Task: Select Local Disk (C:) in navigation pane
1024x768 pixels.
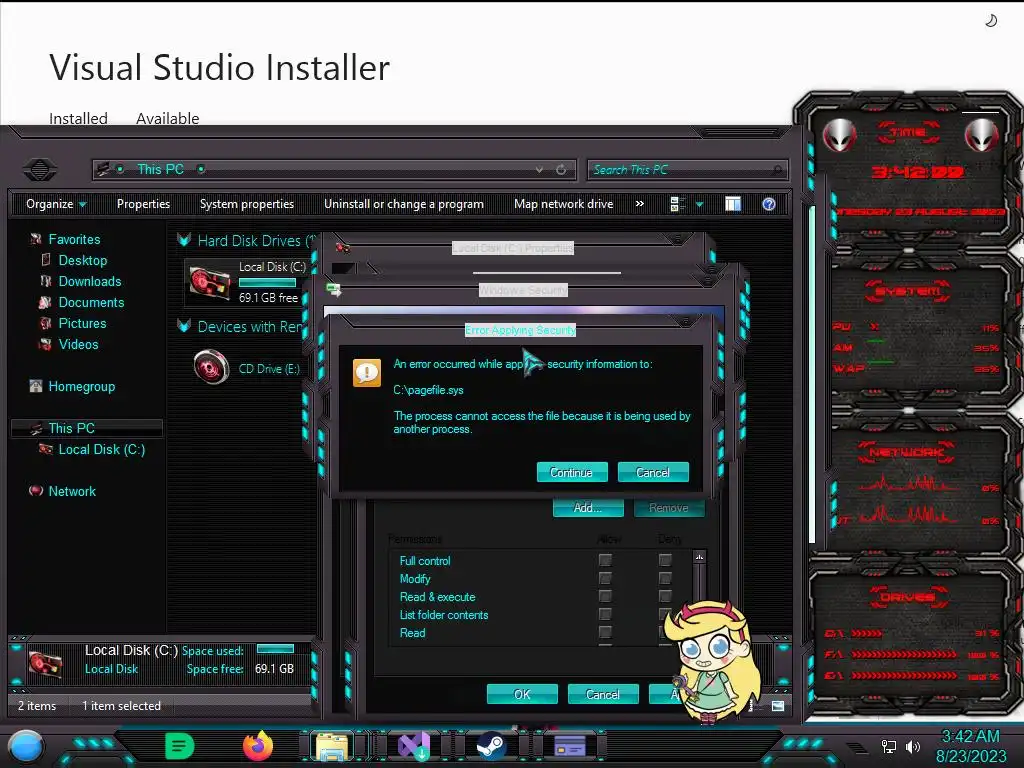Action: [101, 449]
